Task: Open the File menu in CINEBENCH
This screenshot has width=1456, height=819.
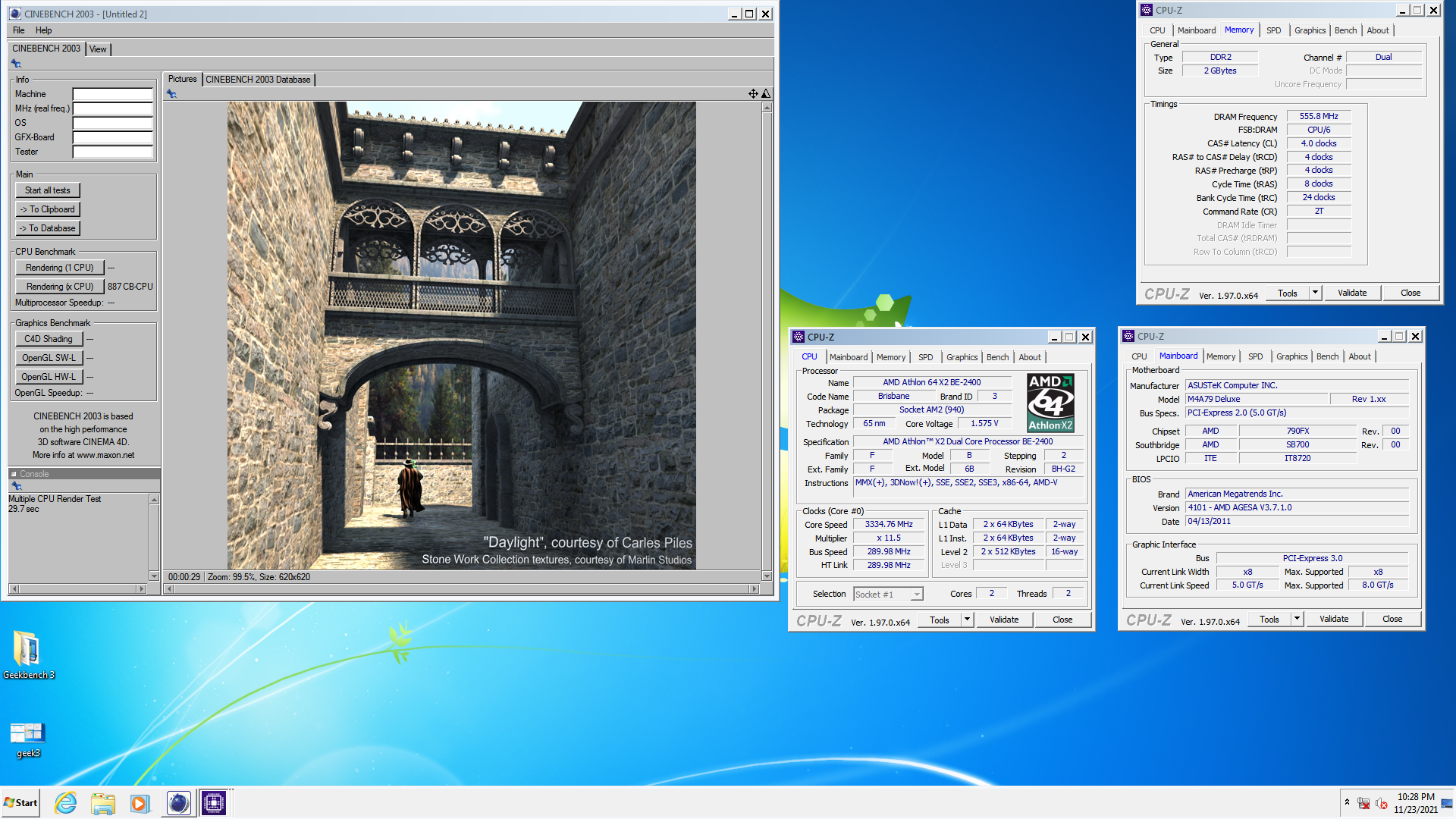Action: pyautogui.click(x=19, y=30)
